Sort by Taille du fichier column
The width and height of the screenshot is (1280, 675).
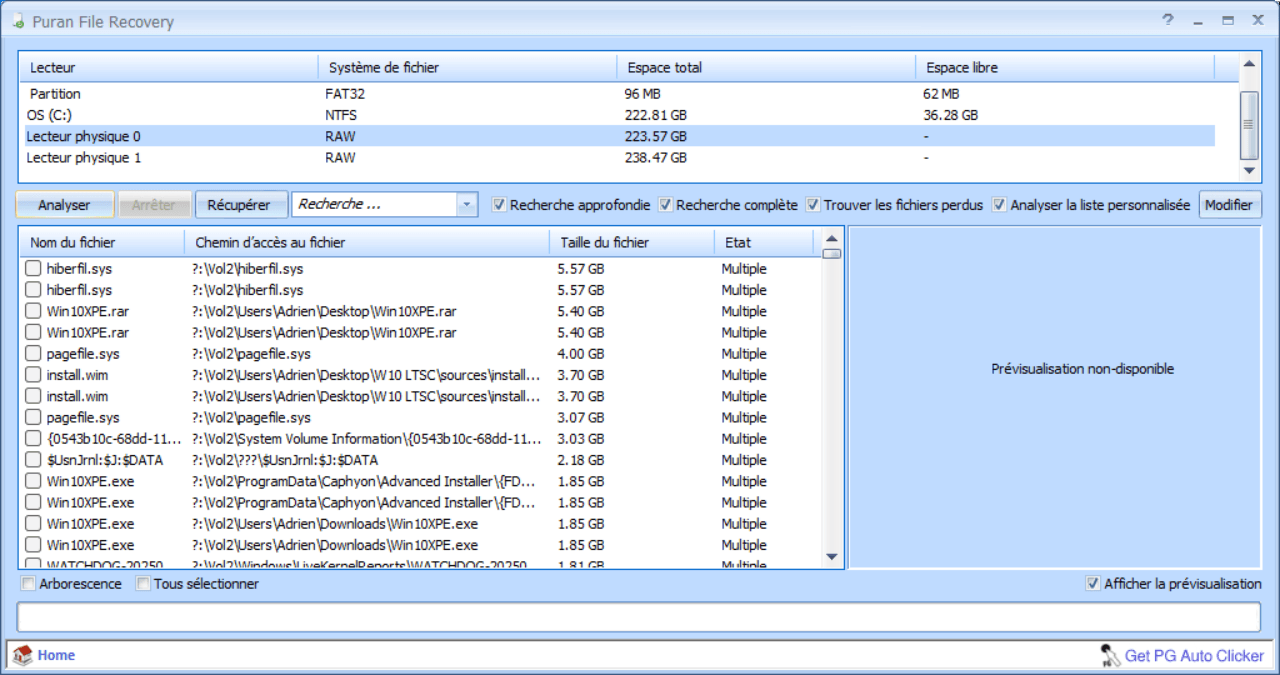click(x=632, y=242)
